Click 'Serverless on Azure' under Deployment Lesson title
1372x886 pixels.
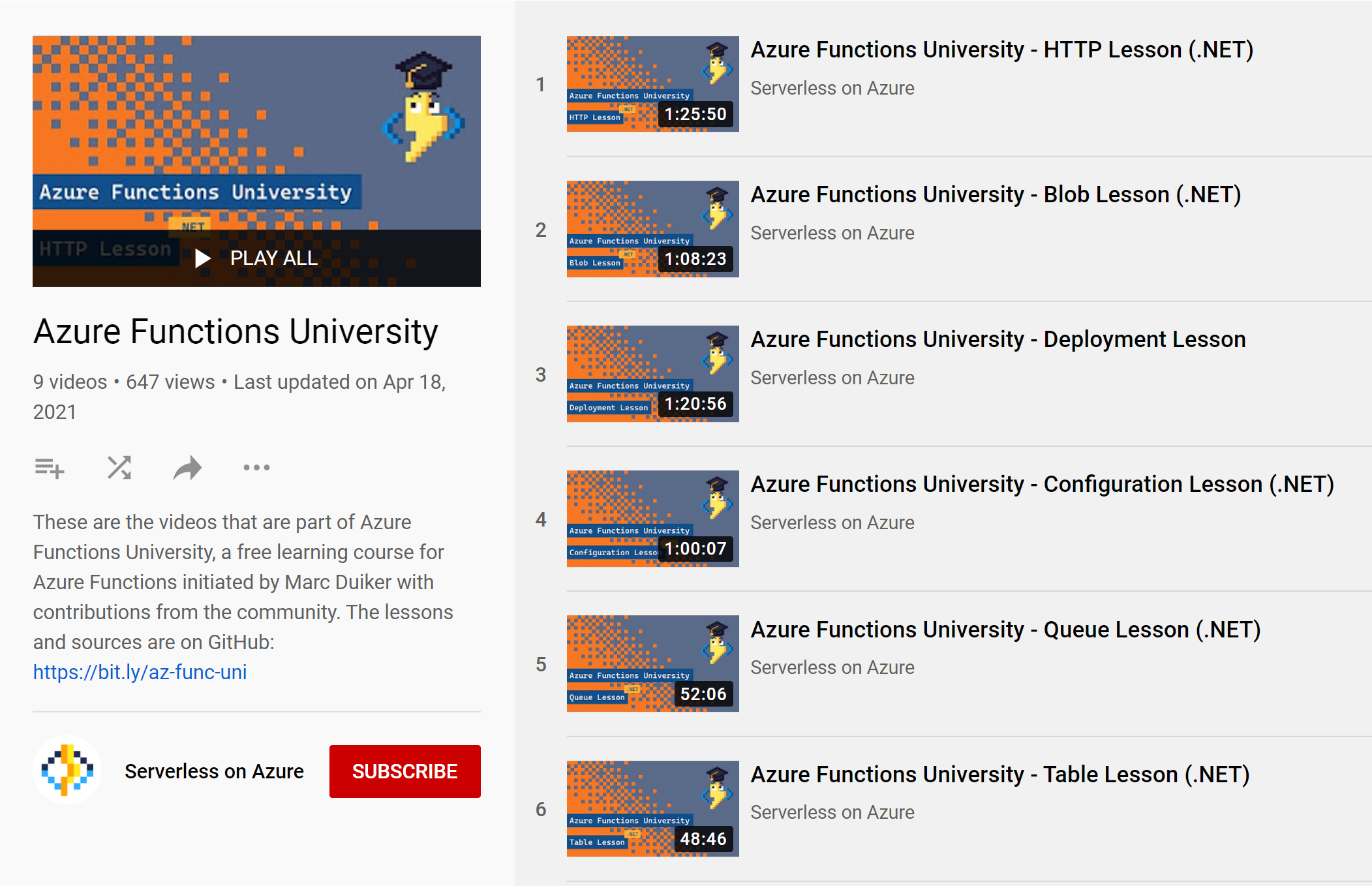coord(832,378)
